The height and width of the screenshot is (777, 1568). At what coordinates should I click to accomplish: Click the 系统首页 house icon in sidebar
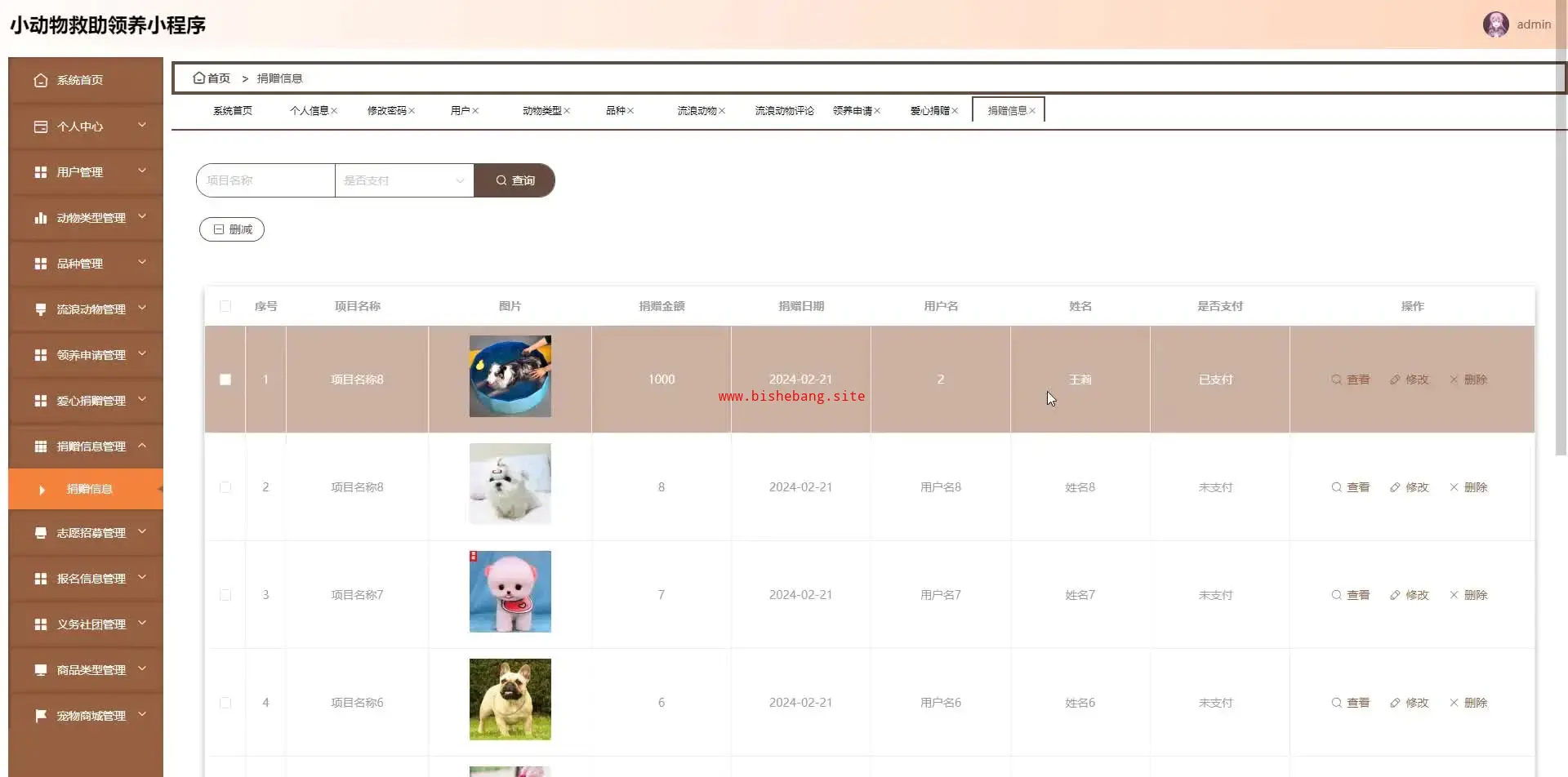(x=41, y=80)
